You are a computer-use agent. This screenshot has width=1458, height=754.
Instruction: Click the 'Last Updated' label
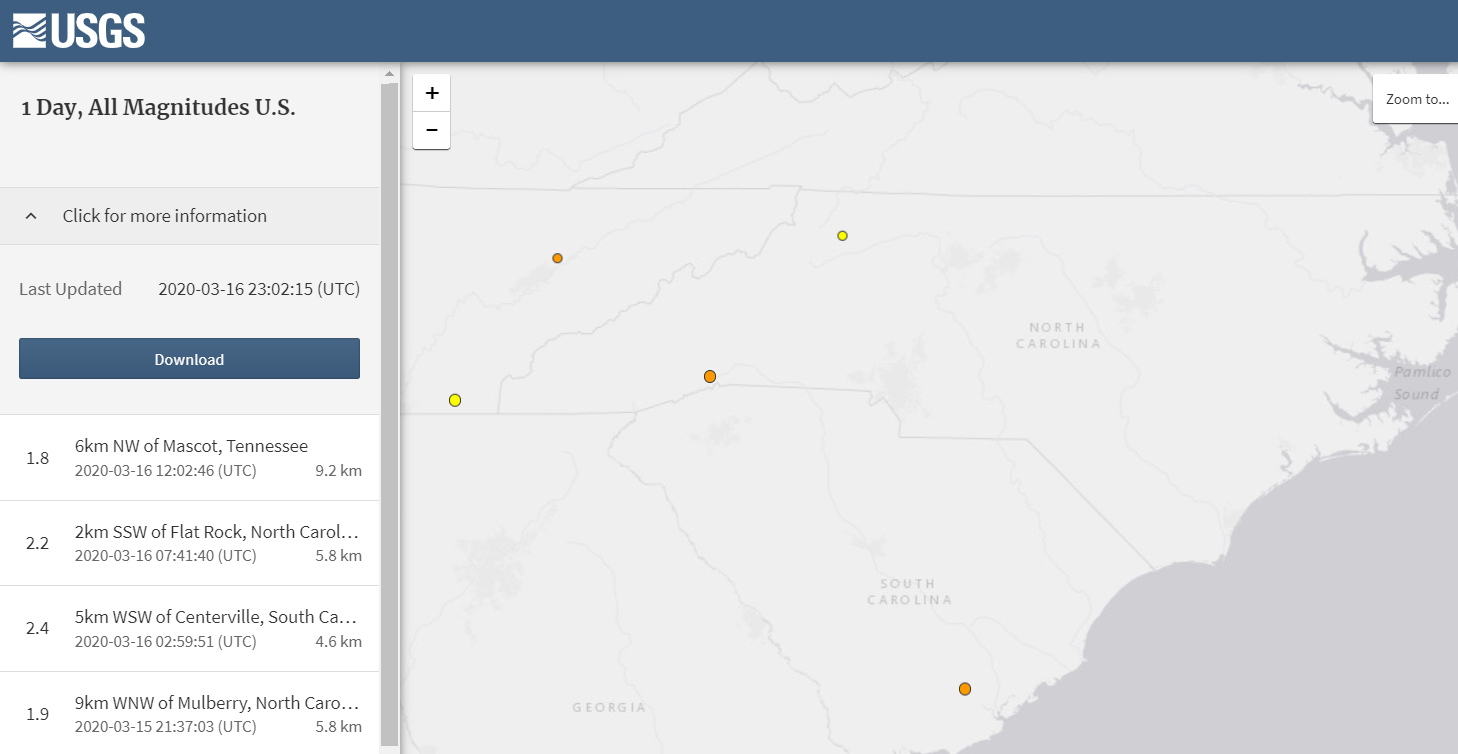click(70, 289)
